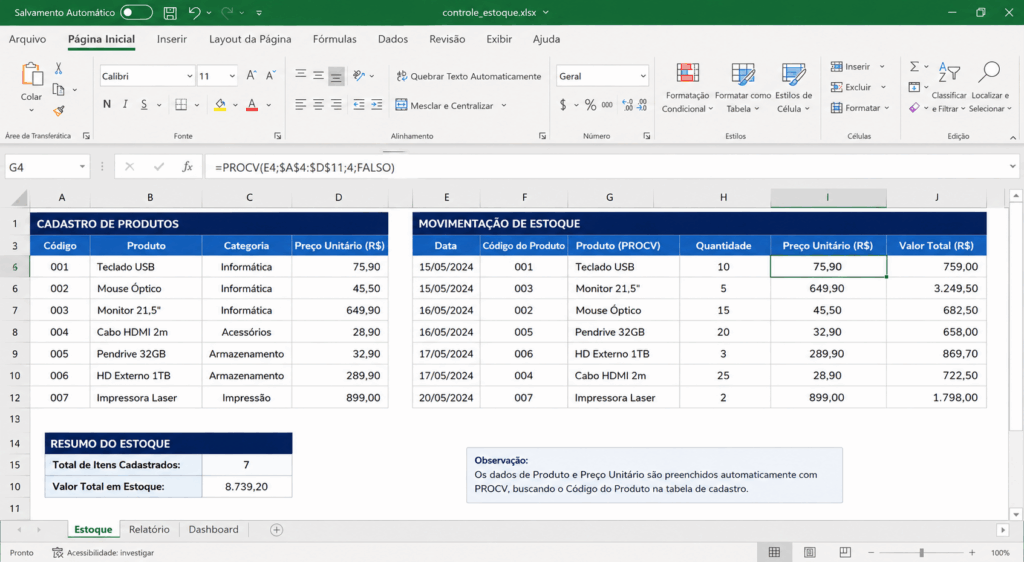Toggle middle vertical alignment
1024x562 pixels.
pyautogui.click(x=318, y=76)
